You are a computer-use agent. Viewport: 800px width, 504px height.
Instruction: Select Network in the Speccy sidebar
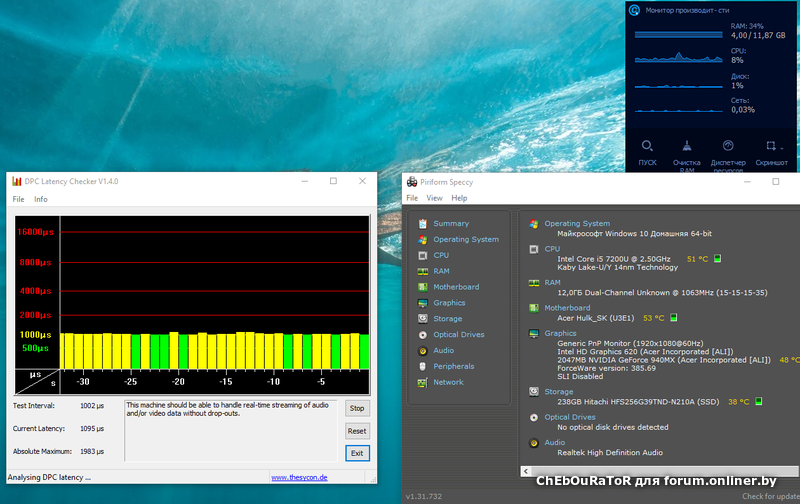[448, 382]
